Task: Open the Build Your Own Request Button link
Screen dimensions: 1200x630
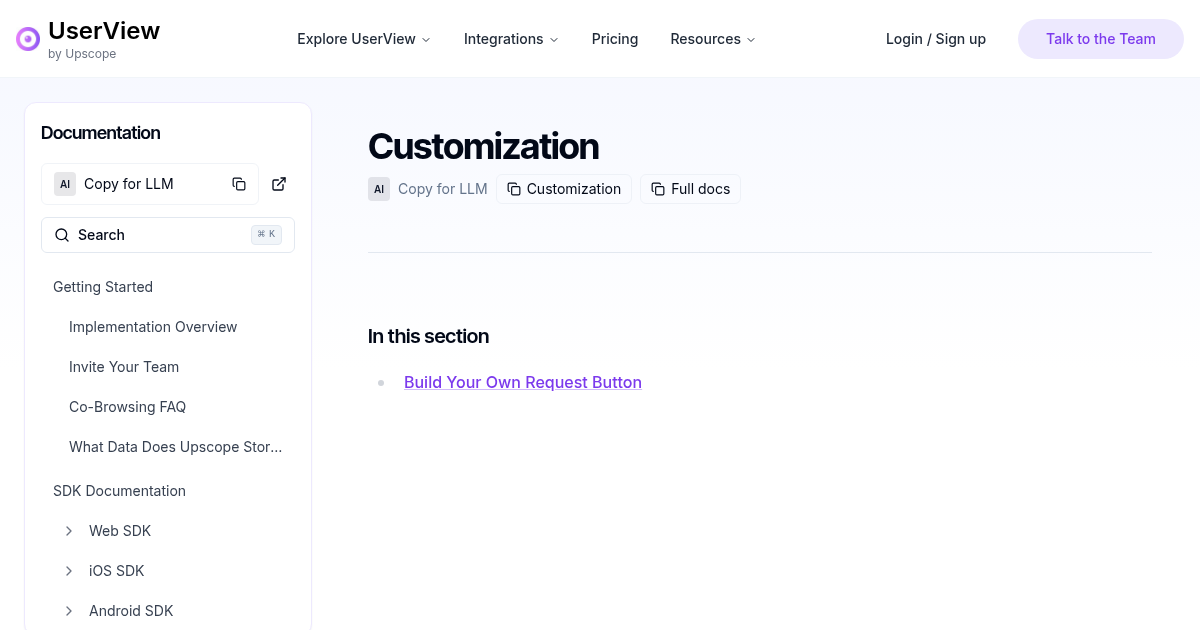Action: coord(523,382)
